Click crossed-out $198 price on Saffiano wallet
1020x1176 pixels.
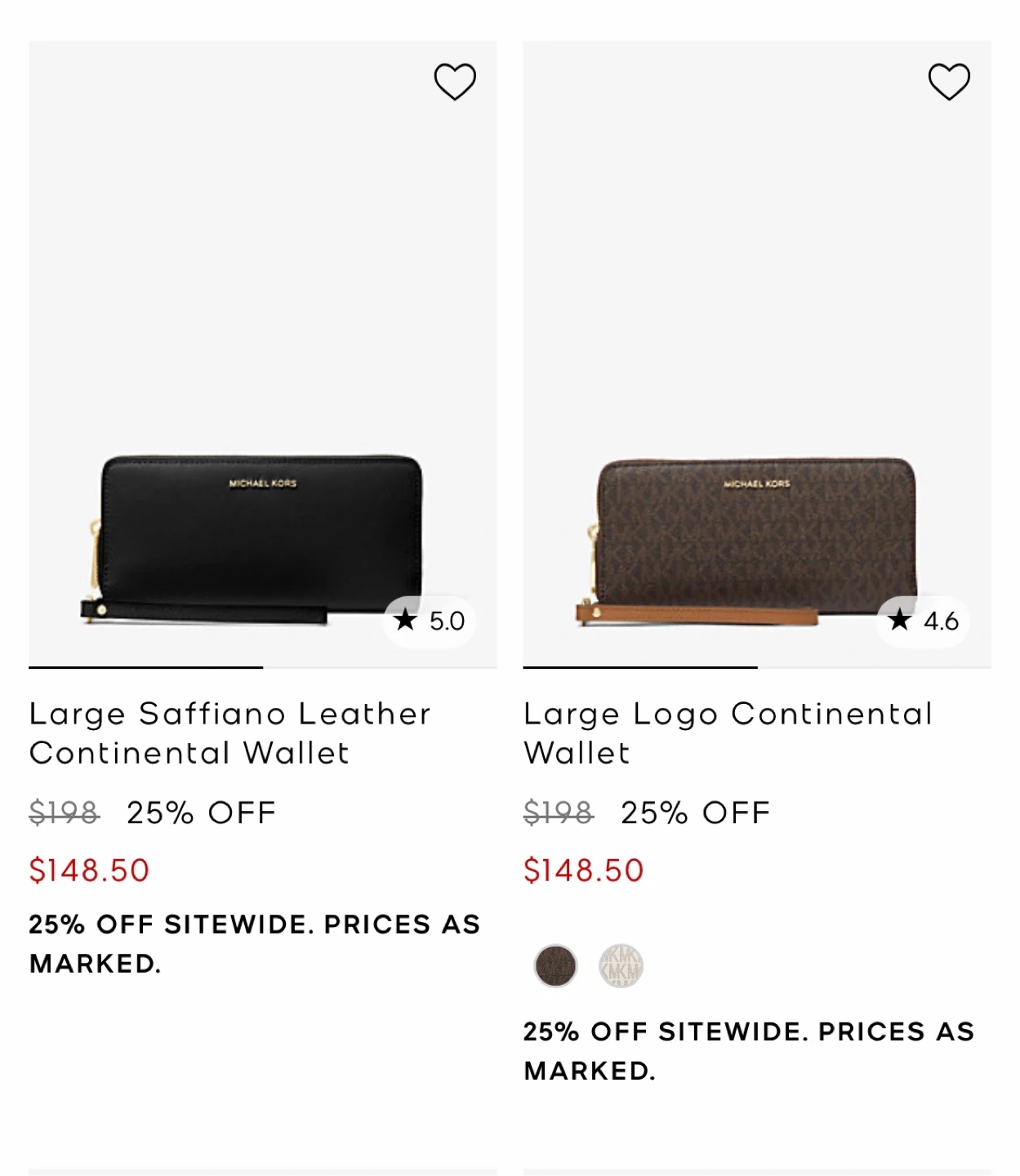point(64,813)
